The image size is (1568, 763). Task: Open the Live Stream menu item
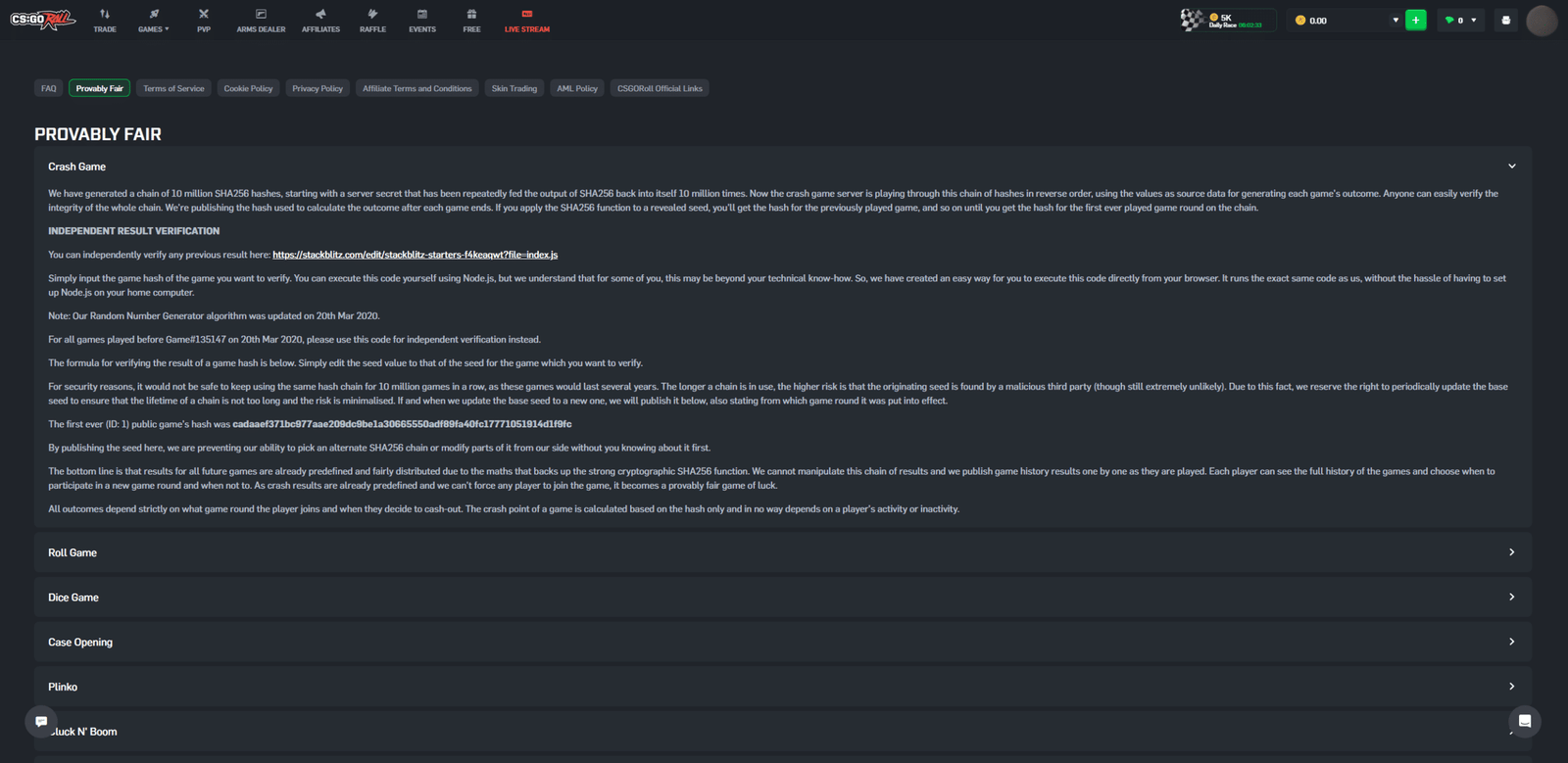point(527,21)
